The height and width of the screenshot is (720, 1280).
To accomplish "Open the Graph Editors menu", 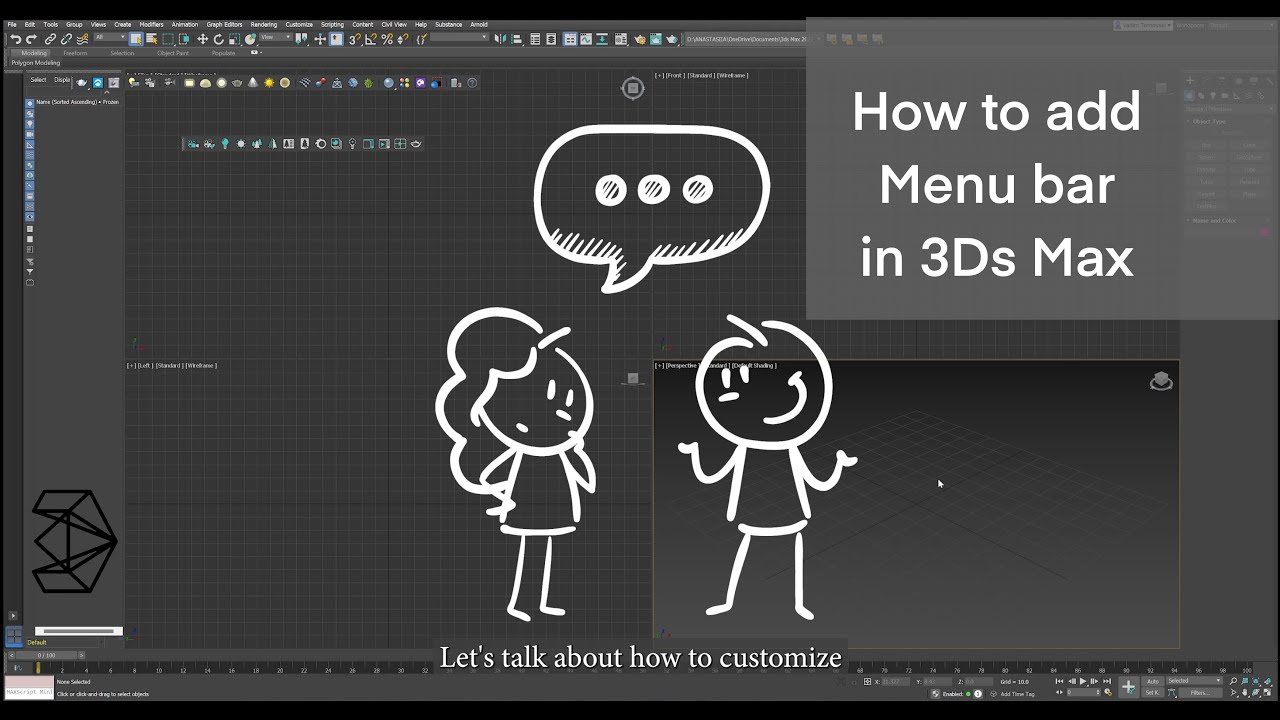I will (x=224, y=24).
